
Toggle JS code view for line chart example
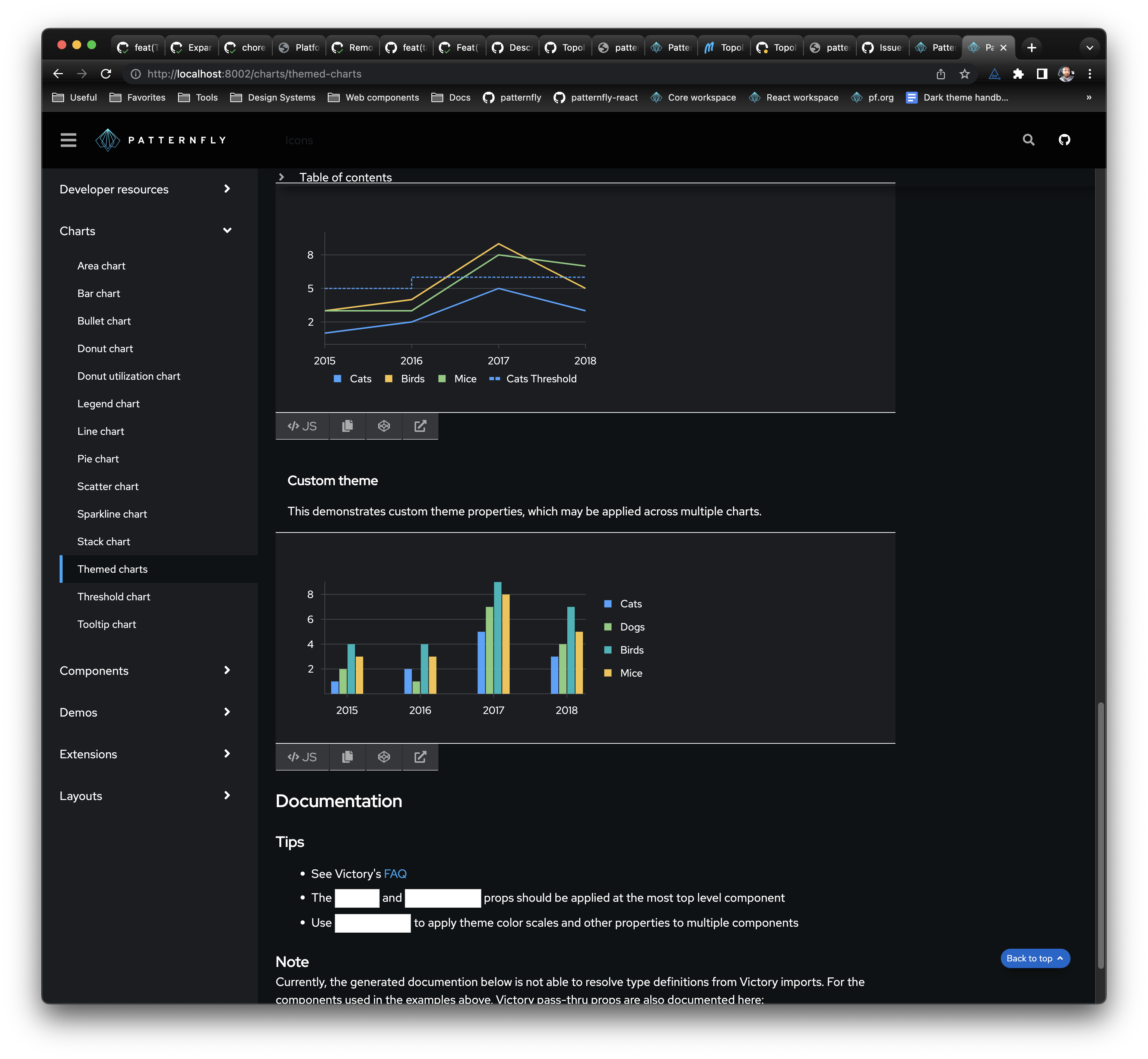(x=302, y=426)
